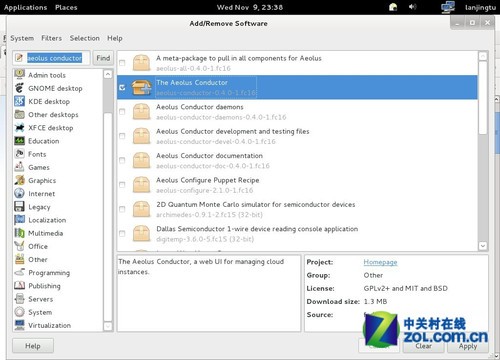Viewport: 500px width, 360px height.
Task: Click the Publishing category icon
Action: click(20, 285)
